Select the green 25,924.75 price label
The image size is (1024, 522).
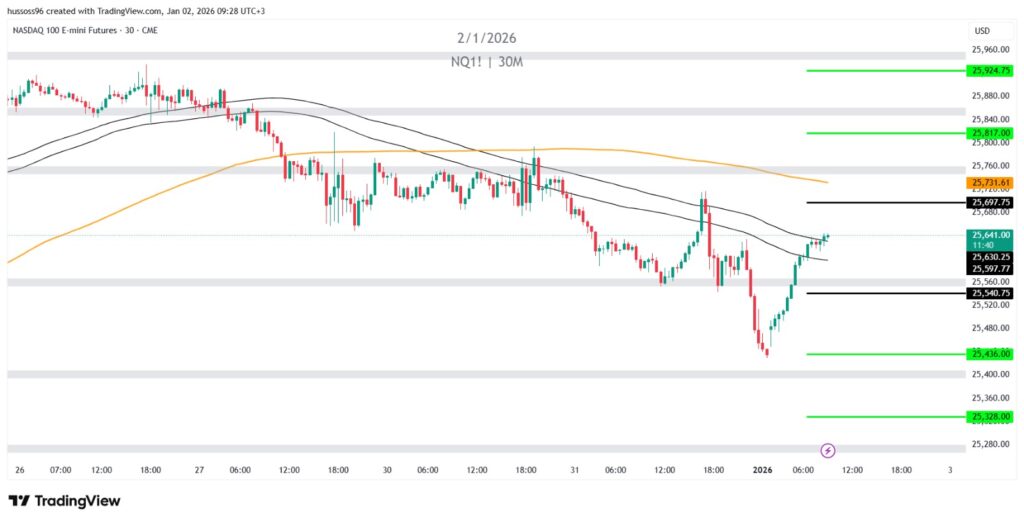click(x=990, y=71)
